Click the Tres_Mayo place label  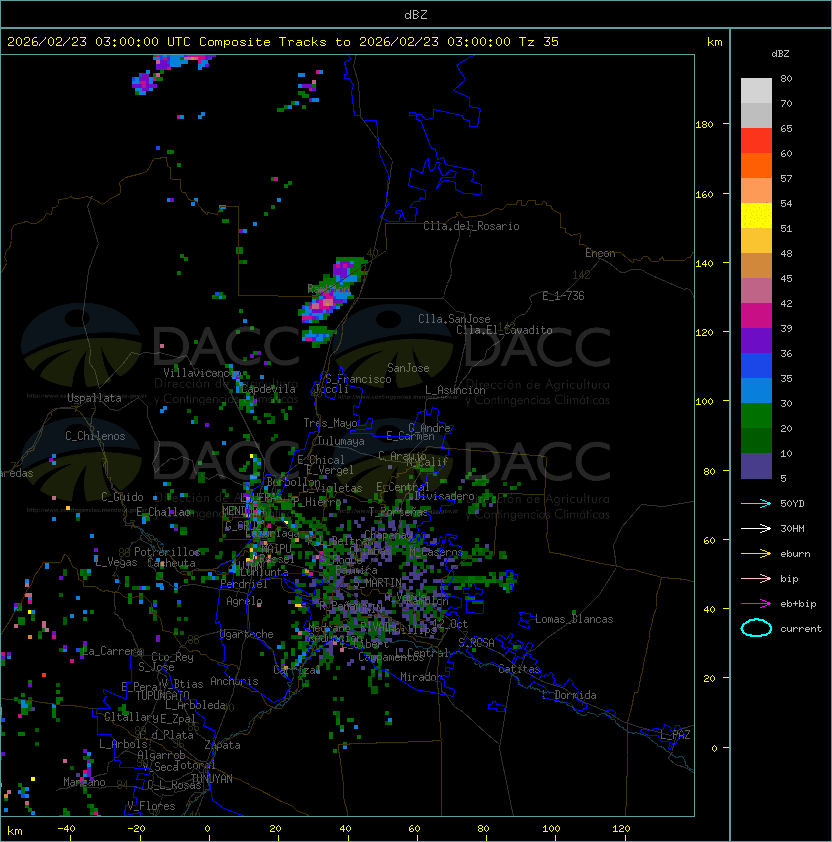point(330,423)
